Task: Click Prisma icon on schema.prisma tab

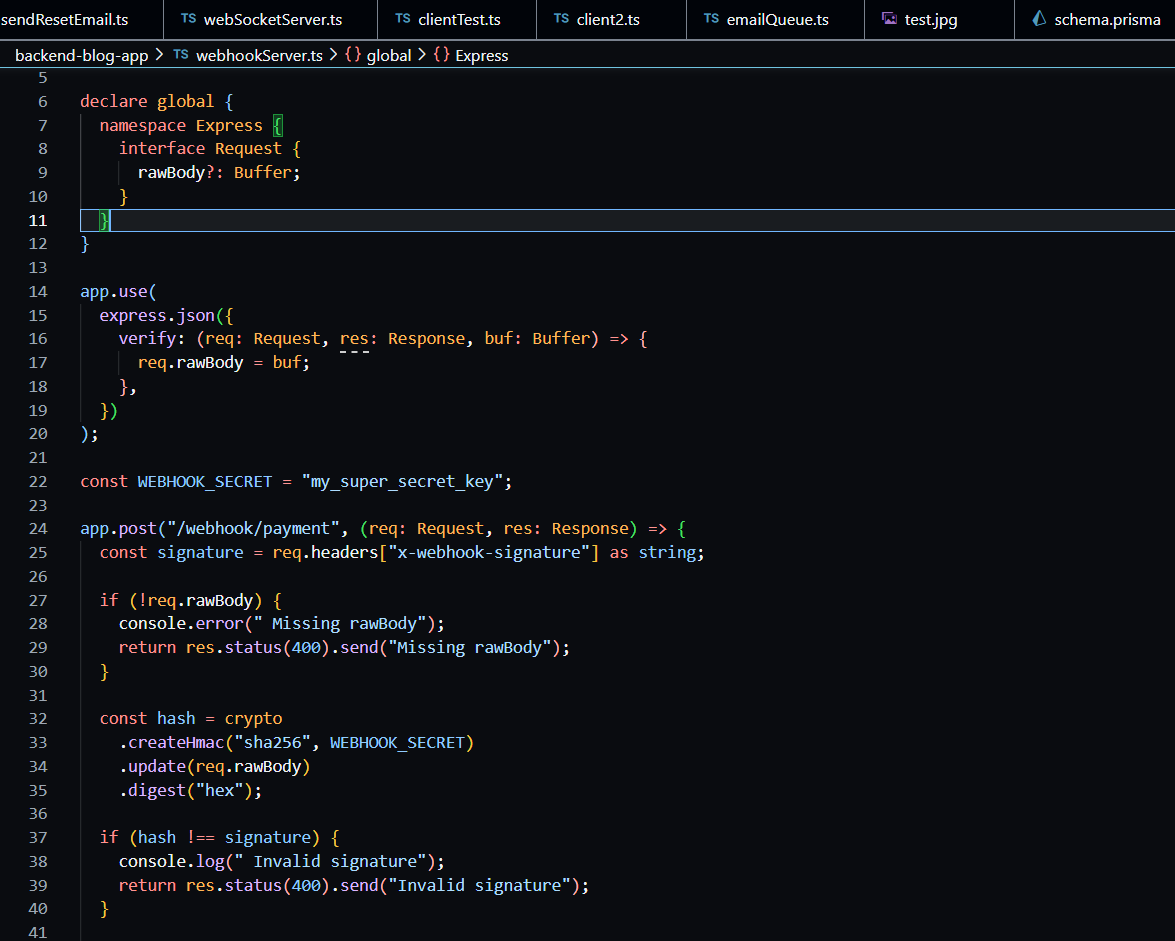Action: [1039, 19]
